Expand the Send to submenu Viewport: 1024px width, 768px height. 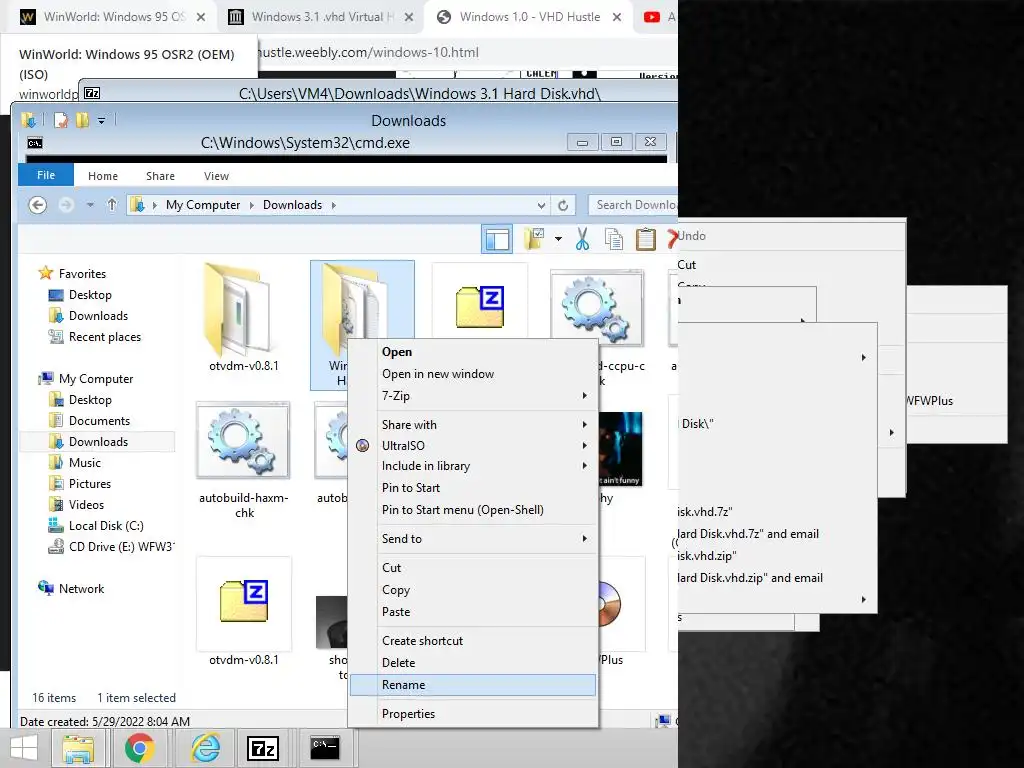473,539
